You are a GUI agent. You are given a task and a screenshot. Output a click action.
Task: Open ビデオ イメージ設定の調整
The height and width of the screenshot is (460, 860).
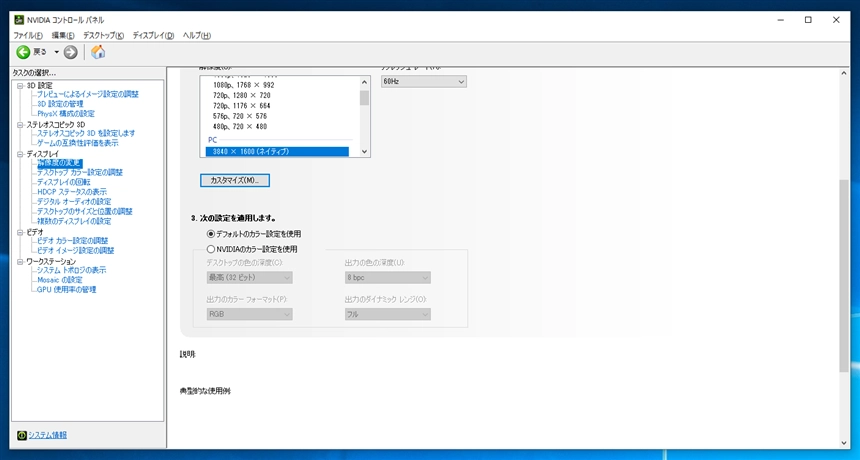(76, 251)
